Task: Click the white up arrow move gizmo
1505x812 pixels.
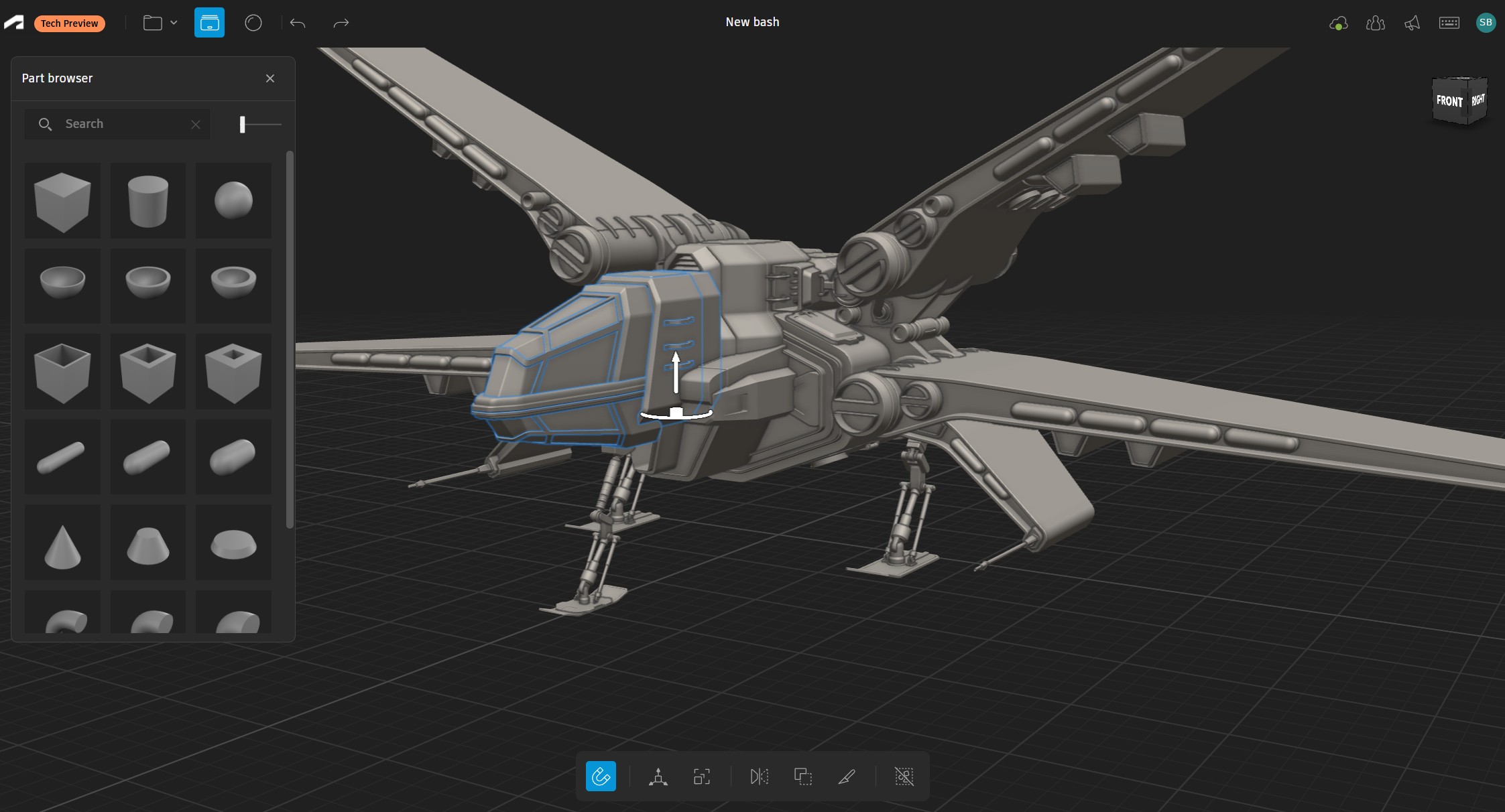Action: coord(676,372)
